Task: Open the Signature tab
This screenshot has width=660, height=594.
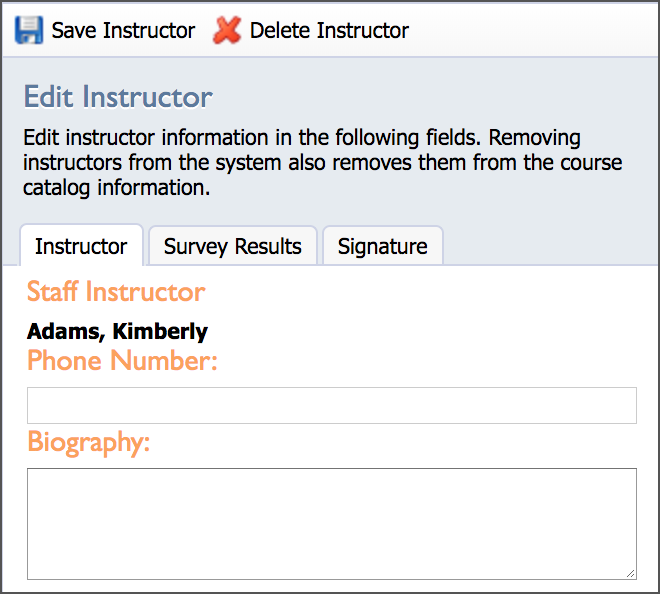Action: point(383,246)
